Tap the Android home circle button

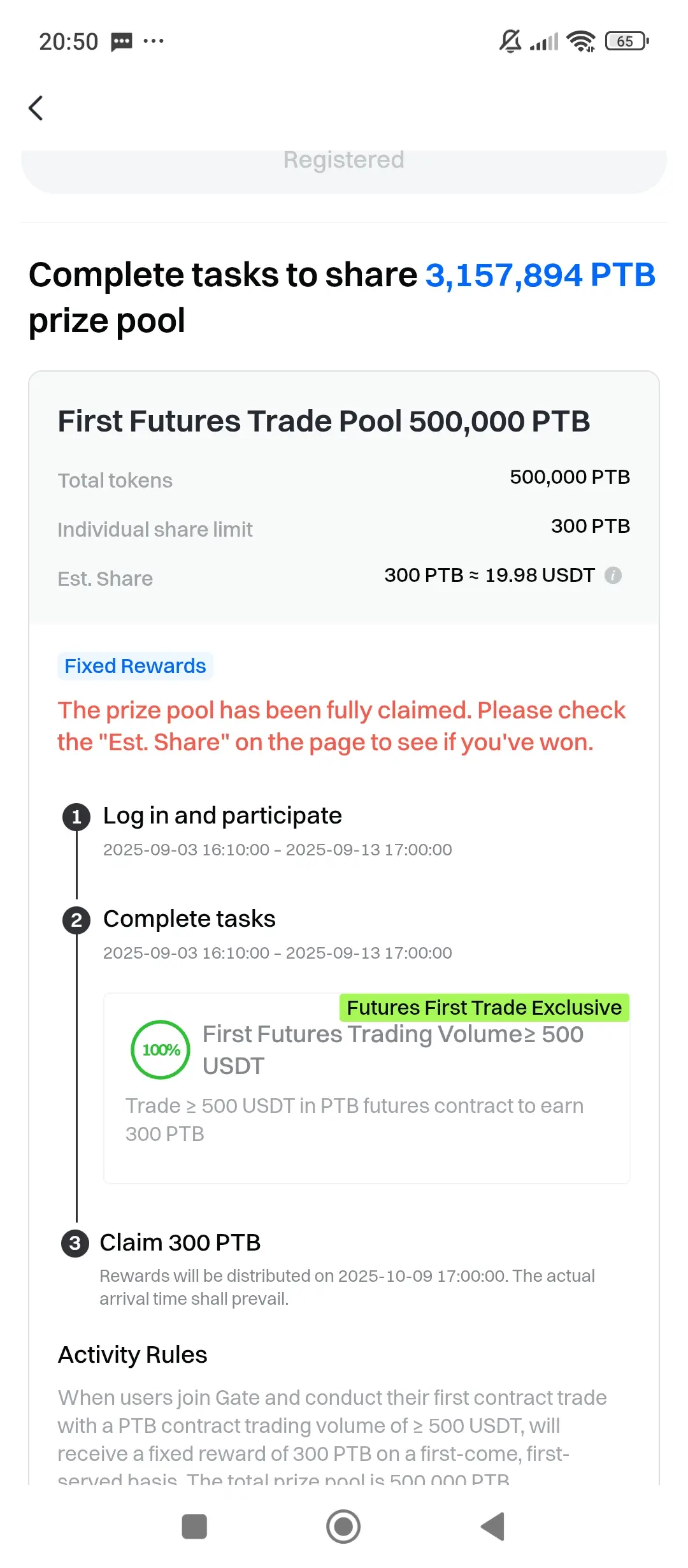click(x=343, y=1527)
